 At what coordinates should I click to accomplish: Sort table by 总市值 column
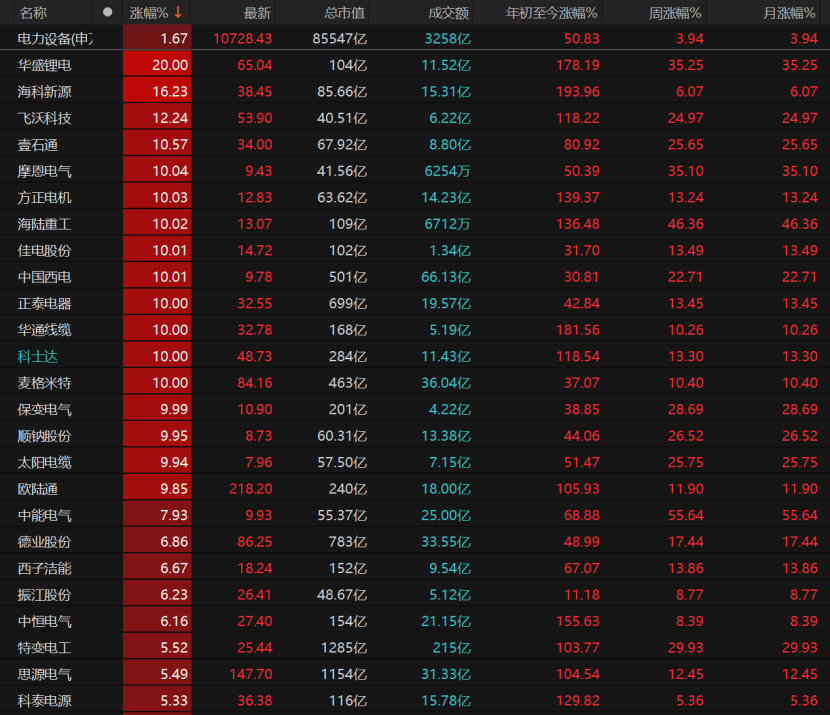pyautogui.click(x=345, y=12)
